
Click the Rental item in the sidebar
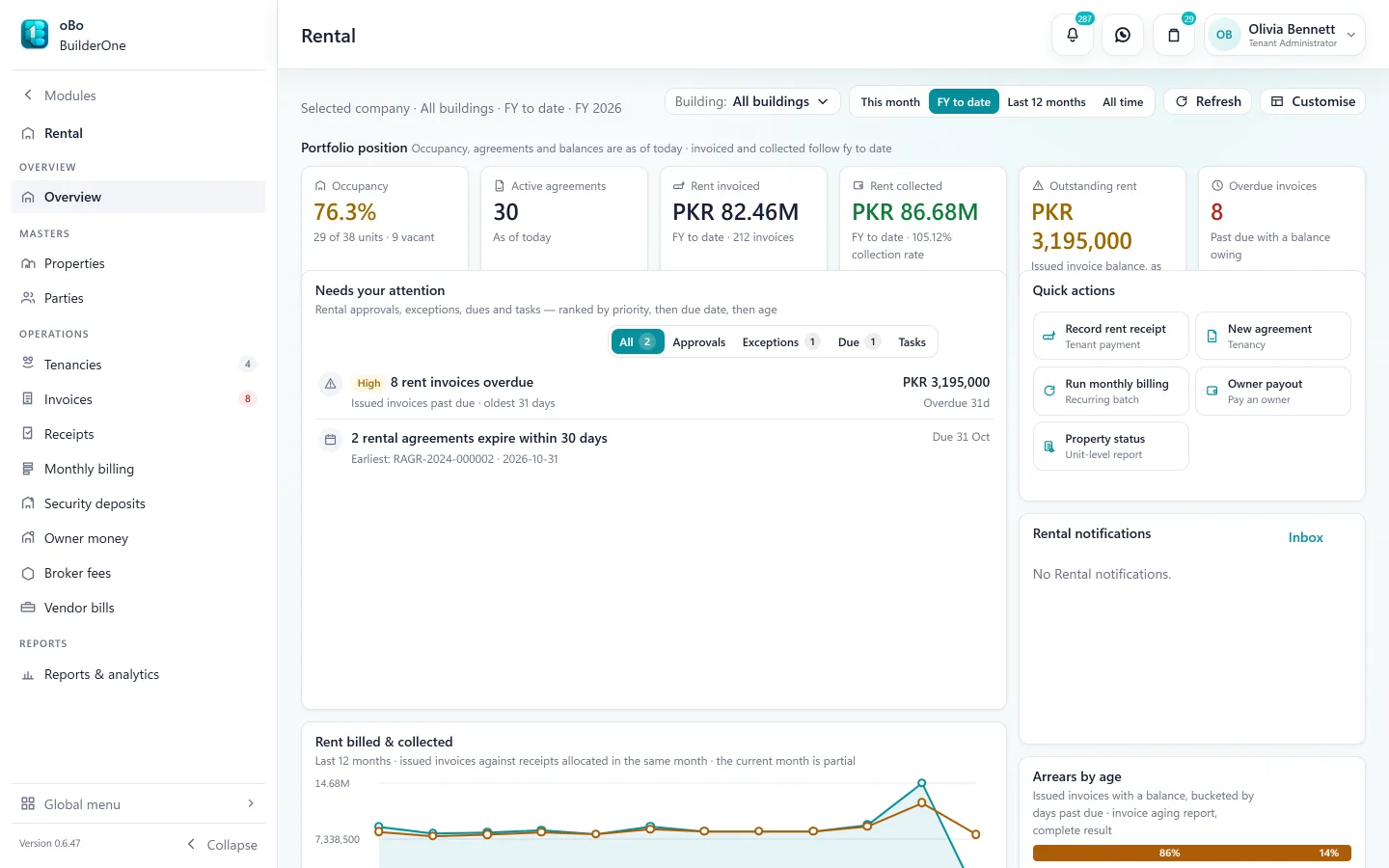138,133
